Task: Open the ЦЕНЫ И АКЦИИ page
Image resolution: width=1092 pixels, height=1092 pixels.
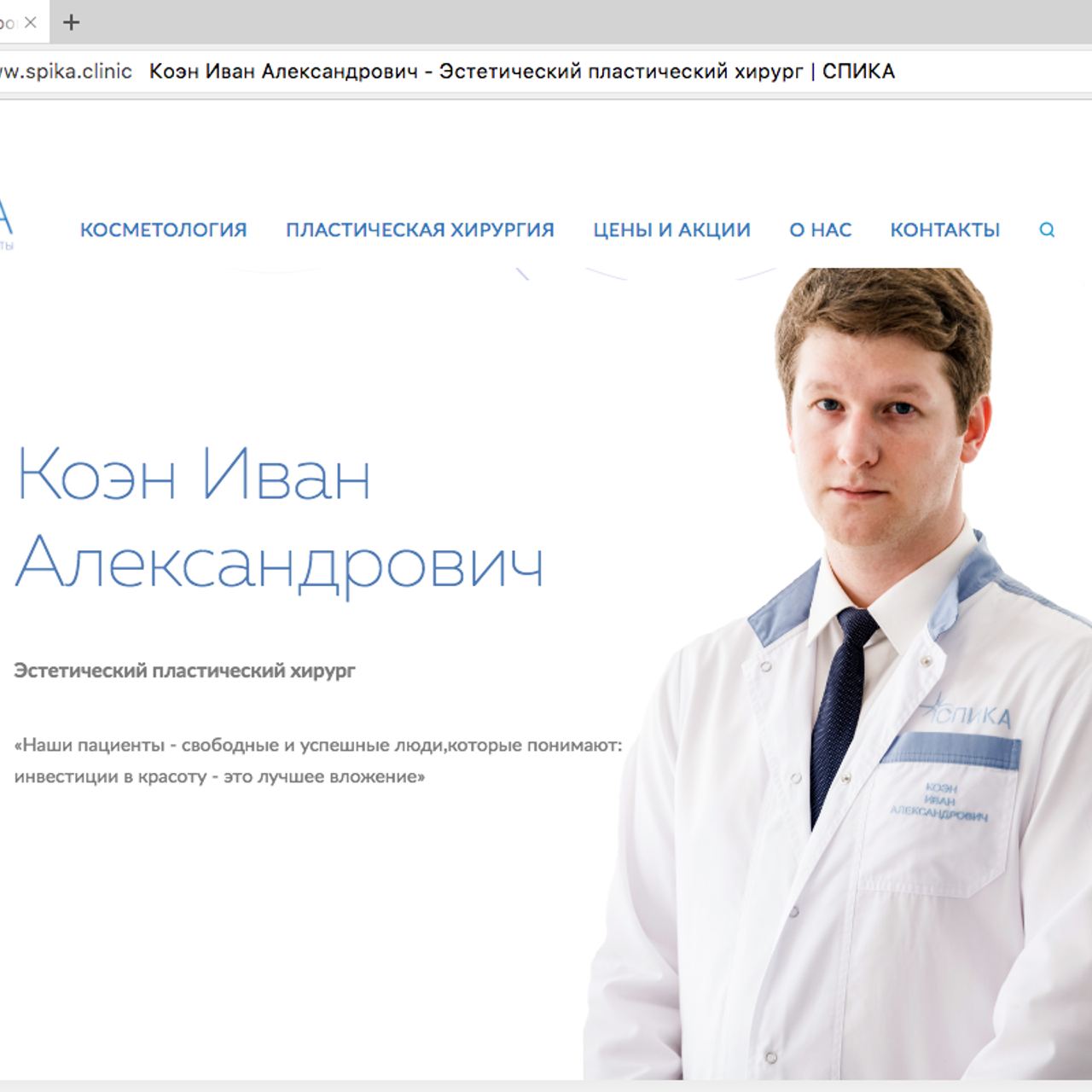Action: click(671, 229)
